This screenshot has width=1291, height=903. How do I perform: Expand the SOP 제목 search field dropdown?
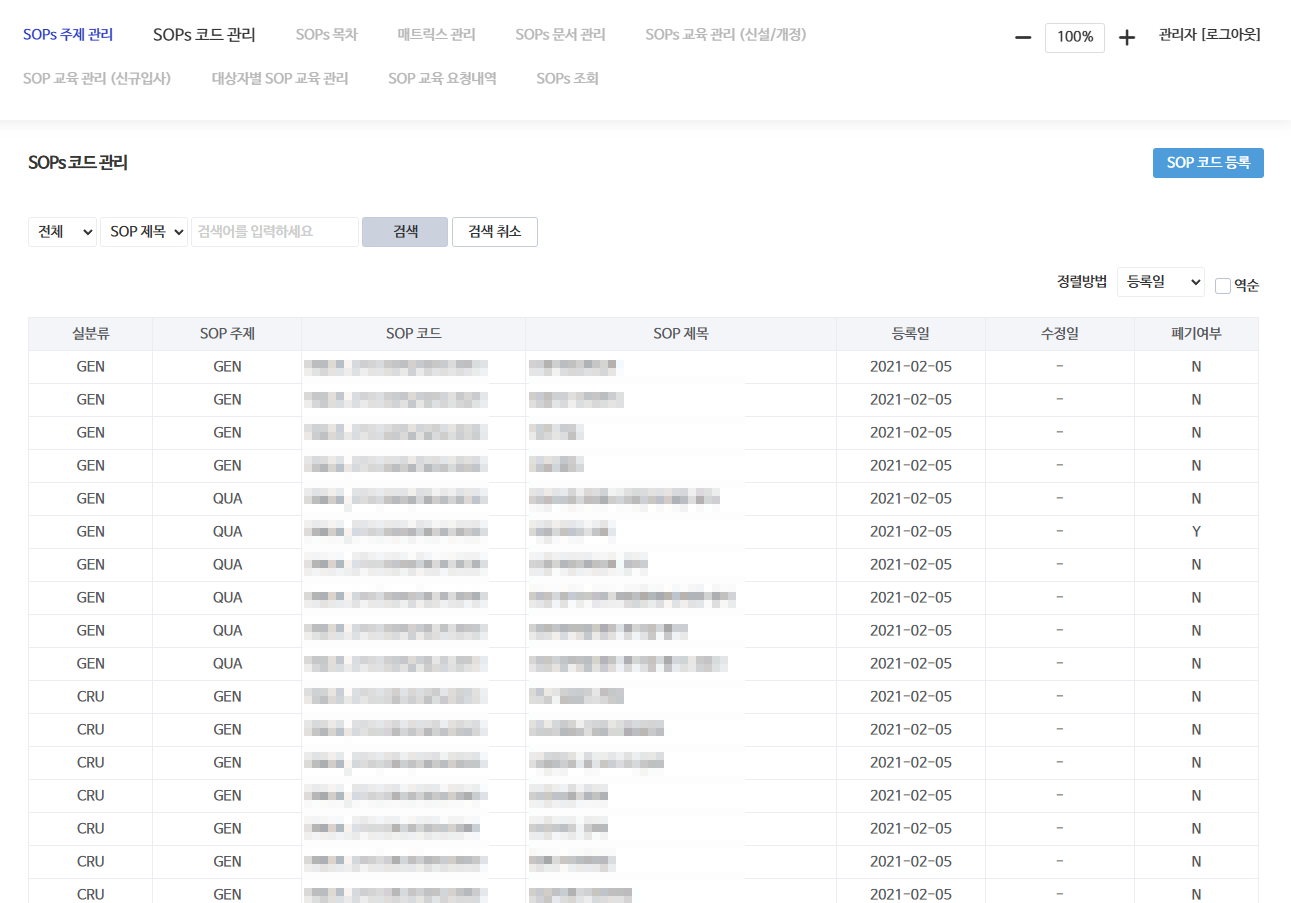(x=144, y=232)
